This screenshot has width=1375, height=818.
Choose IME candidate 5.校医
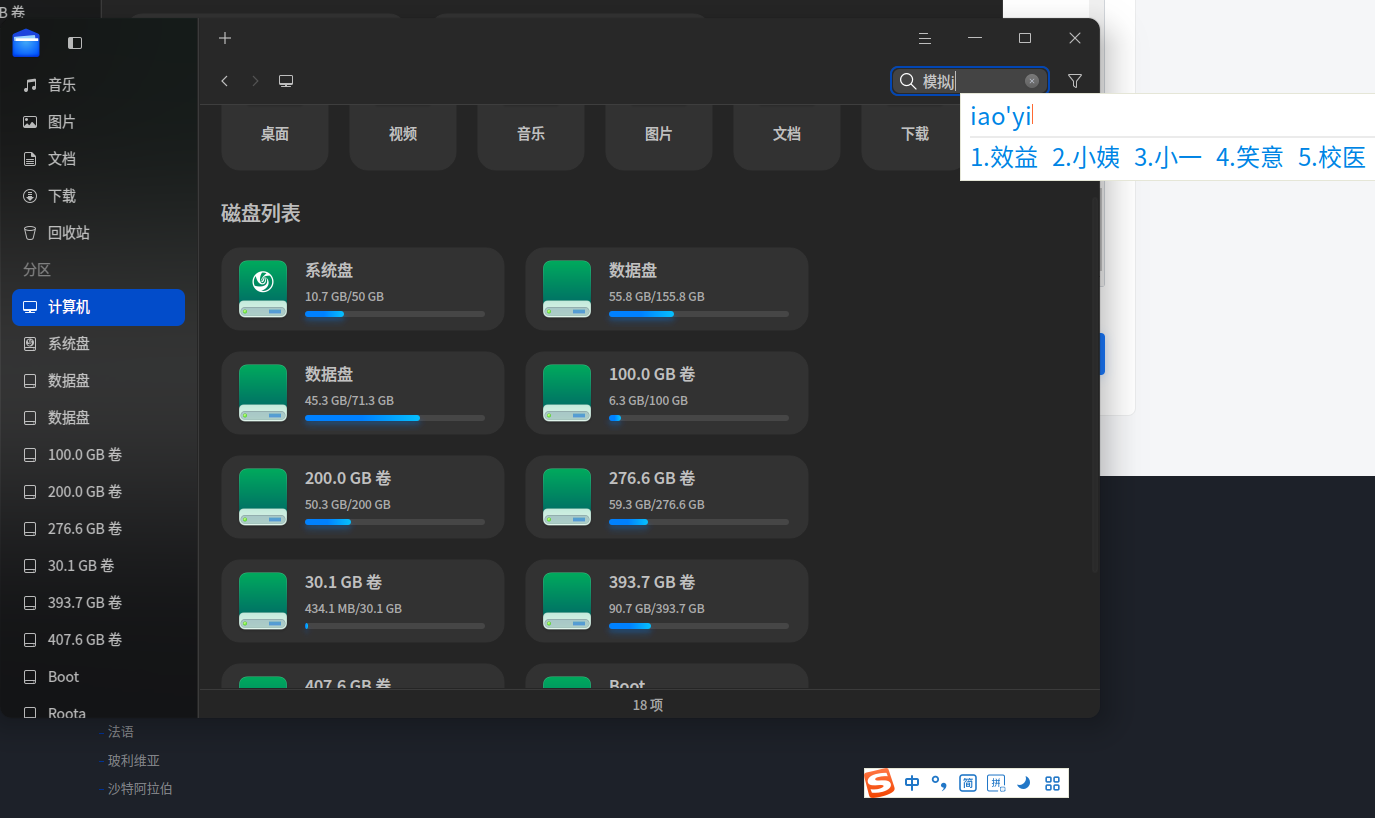point(1332,158)
